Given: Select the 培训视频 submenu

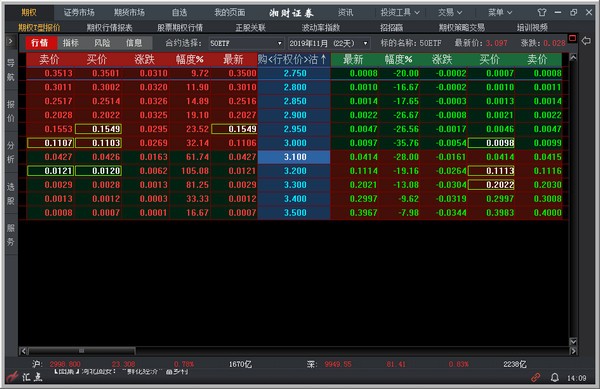Looking at the screenshot, I should point(532,28).
